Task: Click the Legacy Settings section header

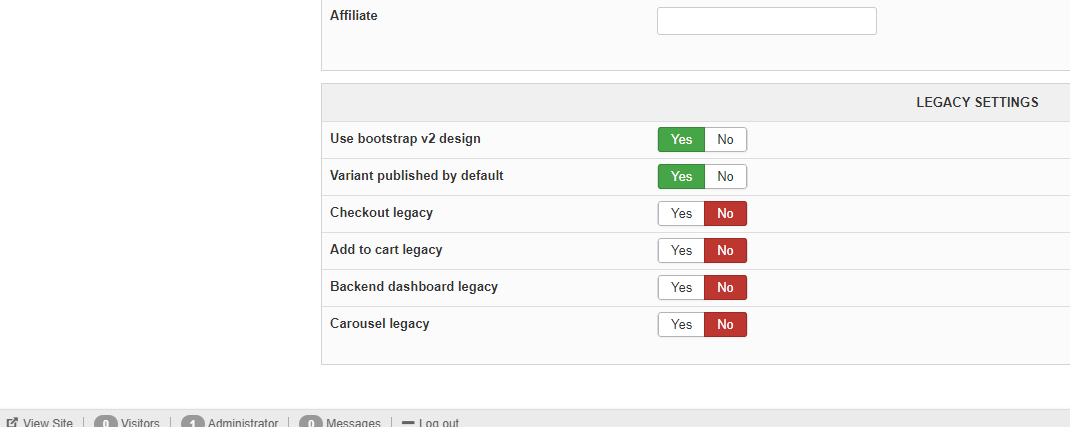Action: pyautogui.click(x=977, y=102)
